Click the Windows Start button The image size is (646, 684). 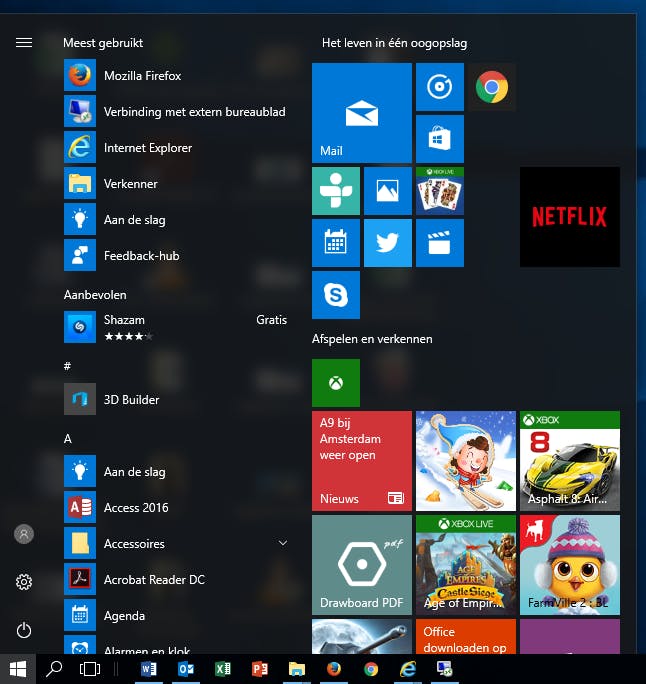[18, 669]
